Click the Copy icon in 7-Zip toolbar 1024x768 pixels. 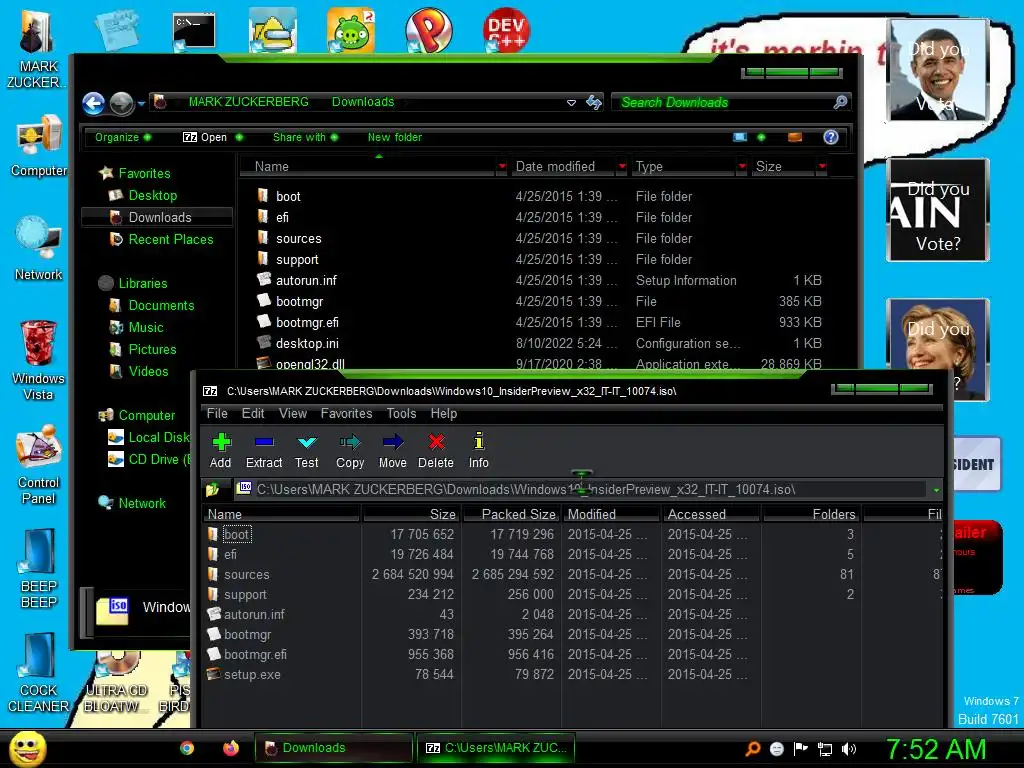[x=350, y=451]
